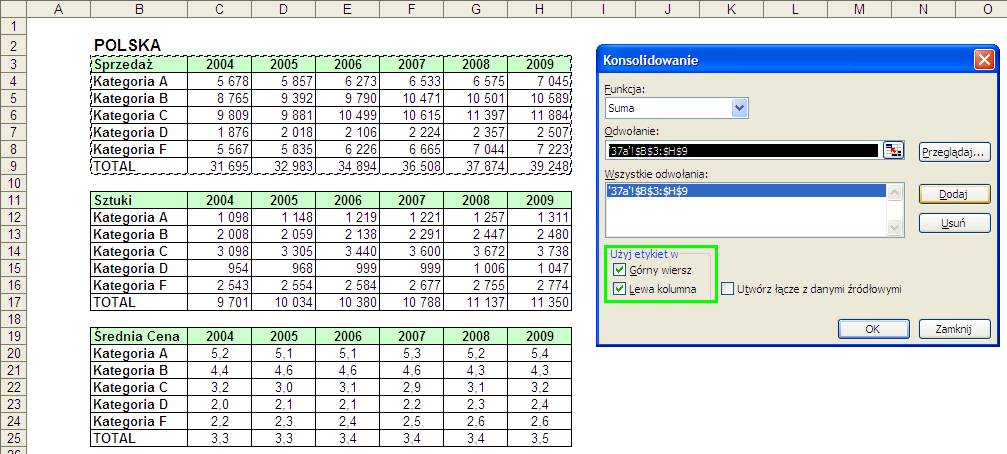Click the Przeglądaj button
1007x454 pixels.
pos(954,152)
